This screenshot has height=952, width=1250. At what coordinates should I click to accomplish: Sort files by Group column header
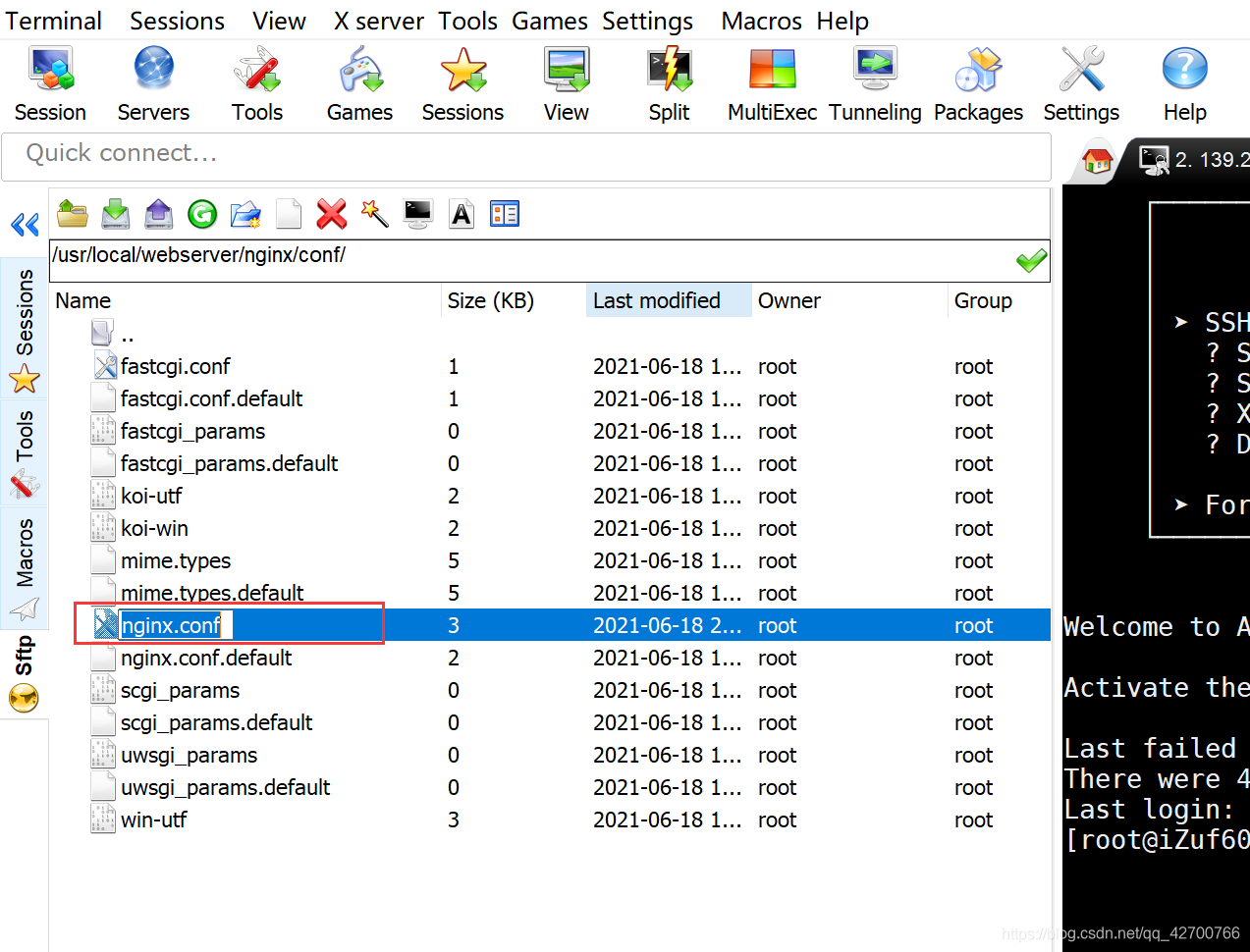click(x=999, y=300)
